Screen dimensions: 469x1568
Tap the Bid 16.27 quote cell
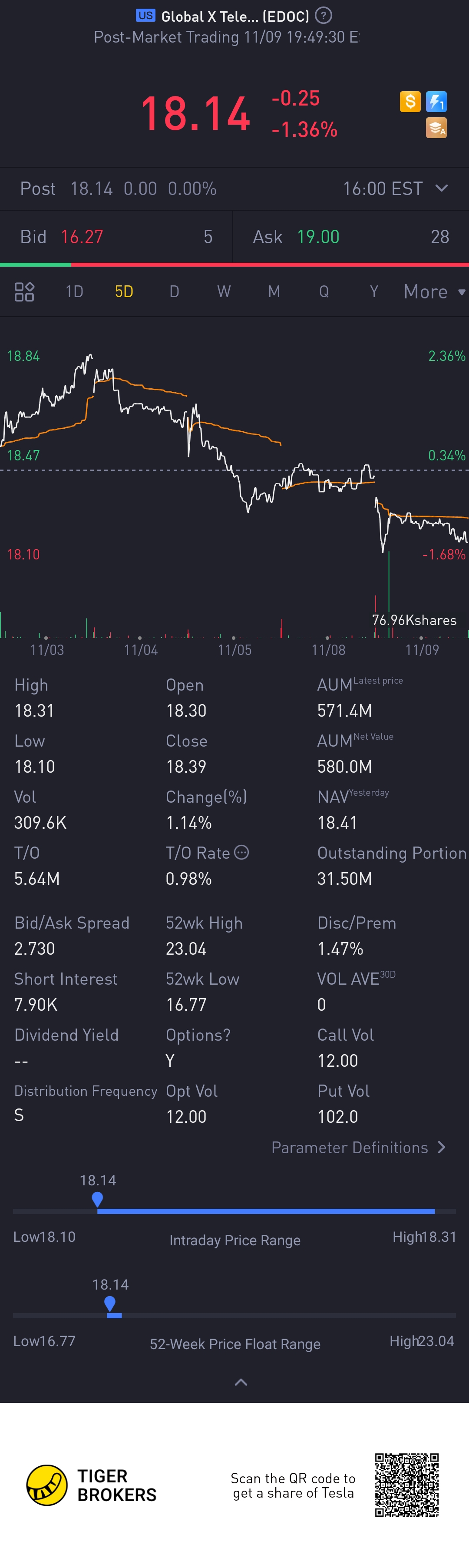(116, 237)
